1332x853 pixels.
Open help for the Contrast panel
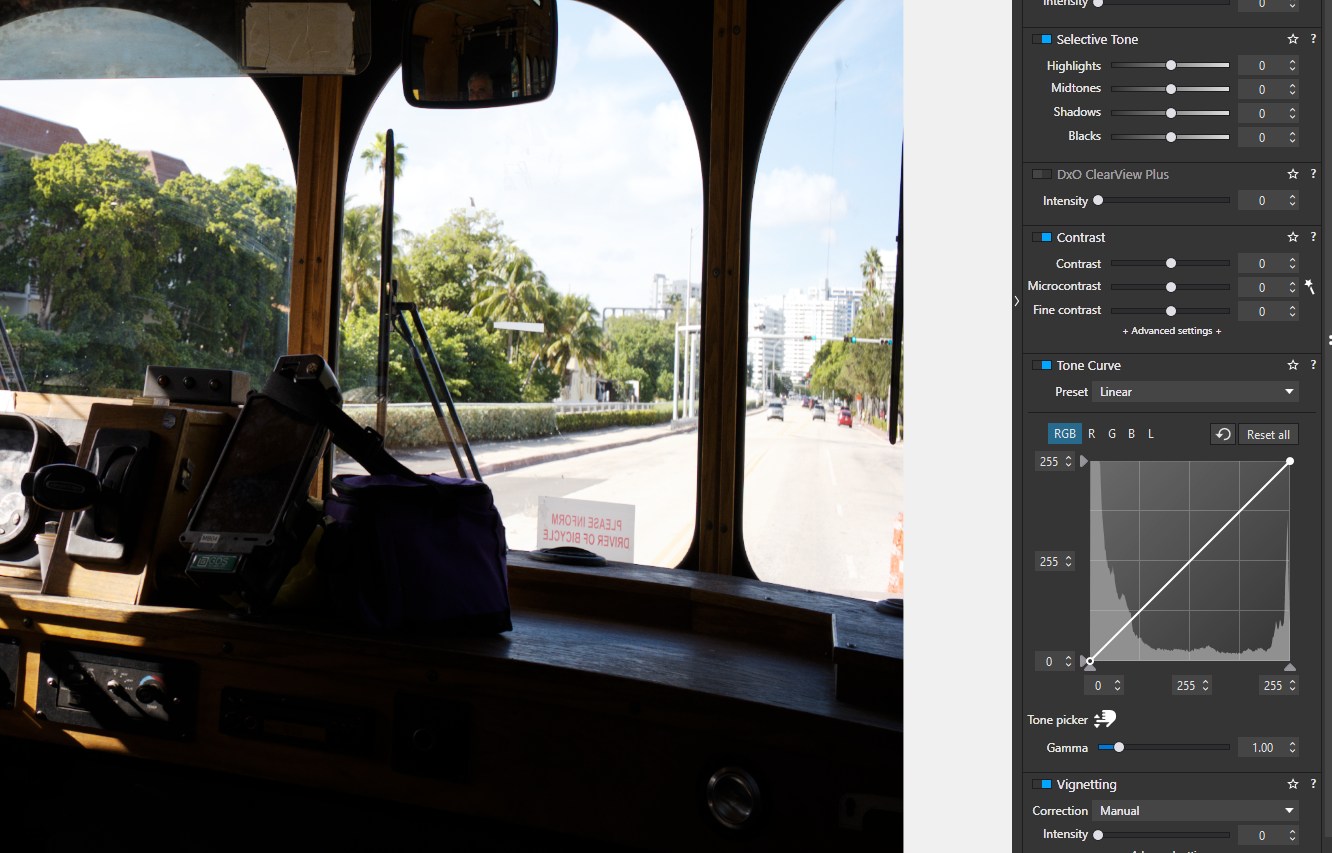point(1313,237)
